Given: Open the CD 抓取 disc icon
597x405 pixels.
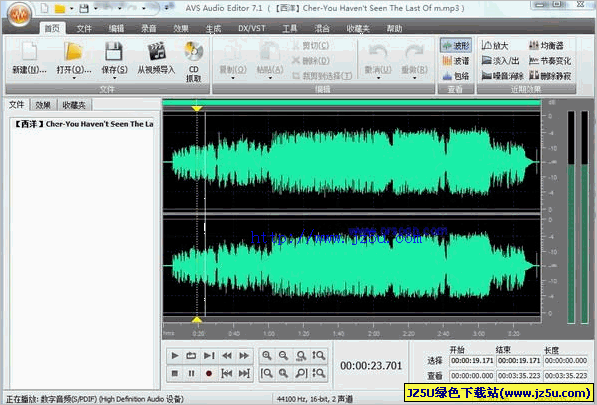Looking at the screenshot, I should (x=193, y=51).
